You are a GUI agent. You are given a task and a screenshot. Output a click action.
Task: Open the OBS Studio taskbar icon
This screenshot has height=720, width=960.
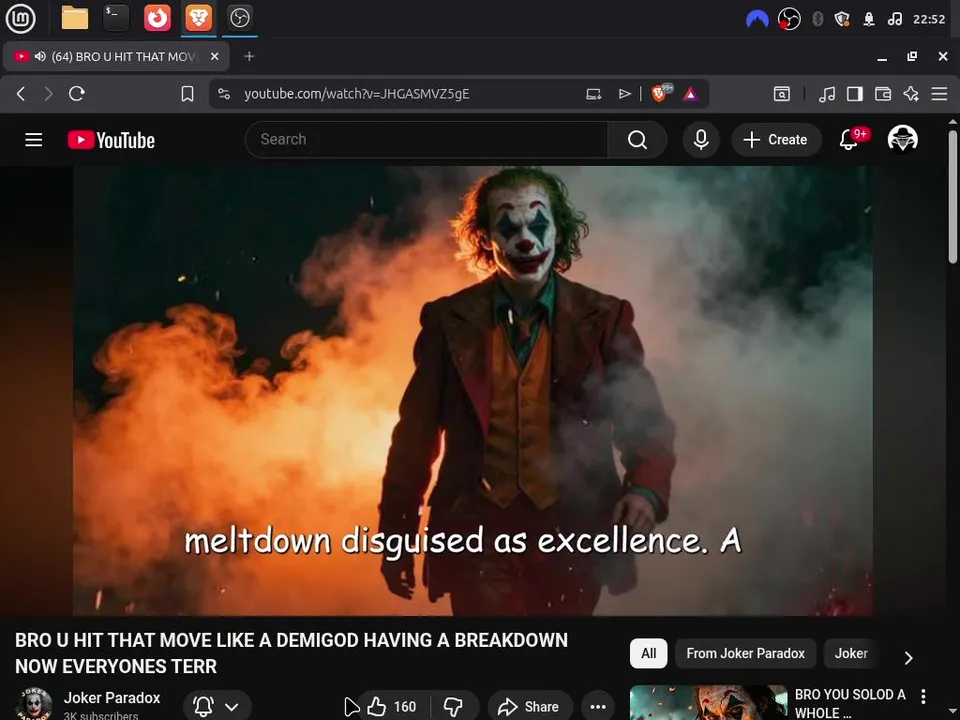coord(239,18)
